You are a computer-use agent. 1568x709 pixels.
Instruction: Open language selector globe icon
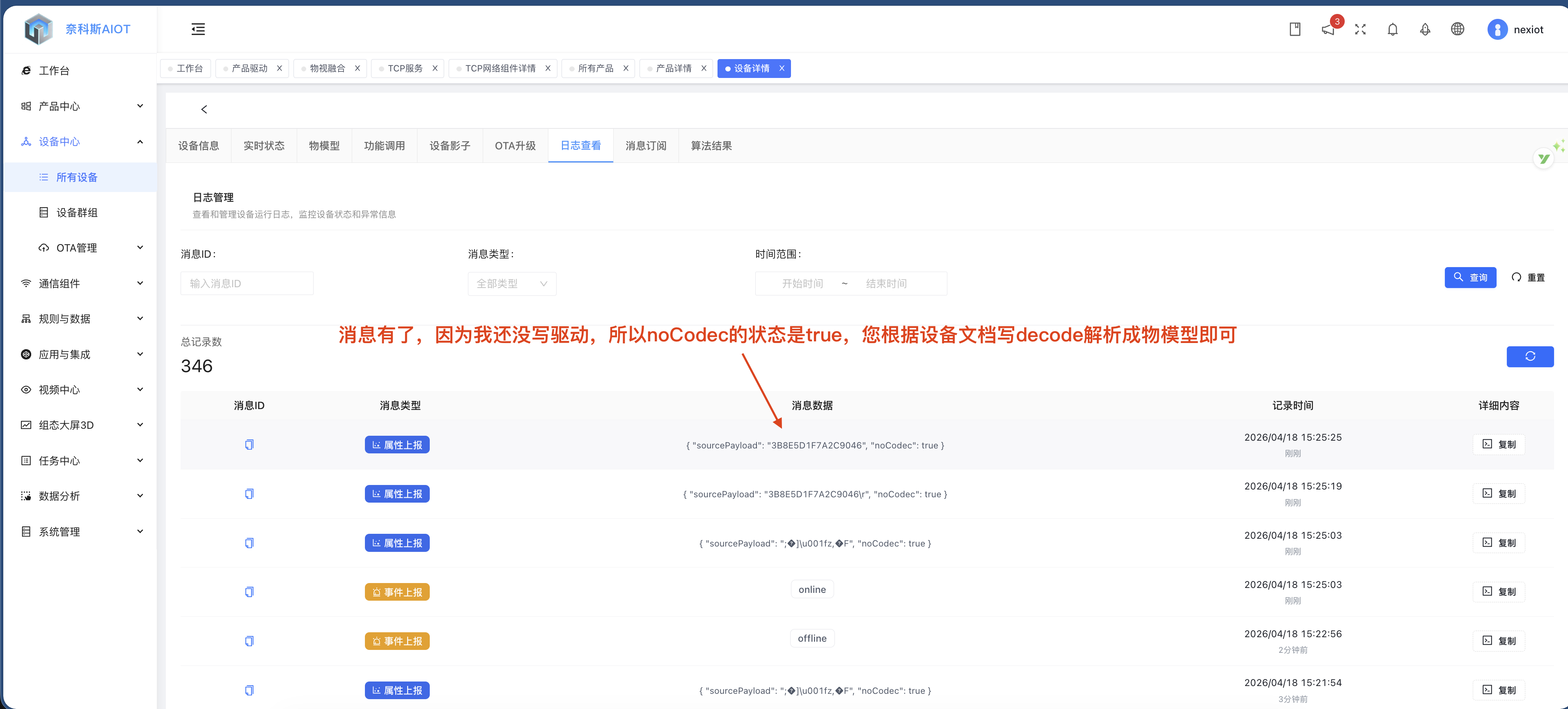coord(1457,29)
